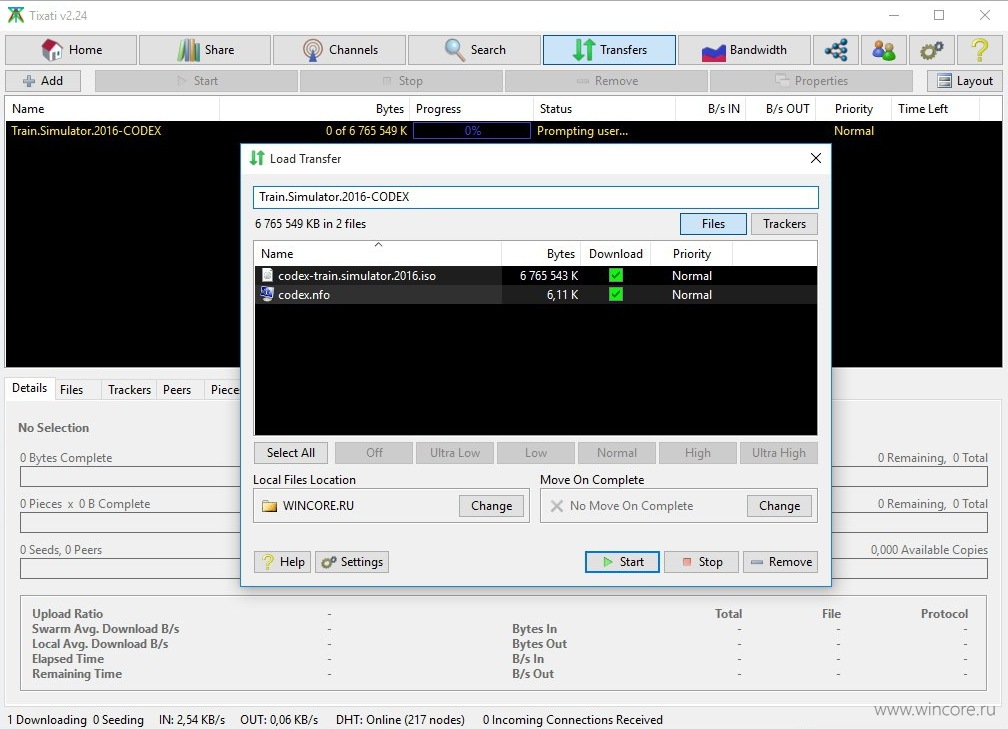This screenshot has width=1008, height=729.
Task: Click the sort arrow above Name column in dialog
Action: [379, 244]
